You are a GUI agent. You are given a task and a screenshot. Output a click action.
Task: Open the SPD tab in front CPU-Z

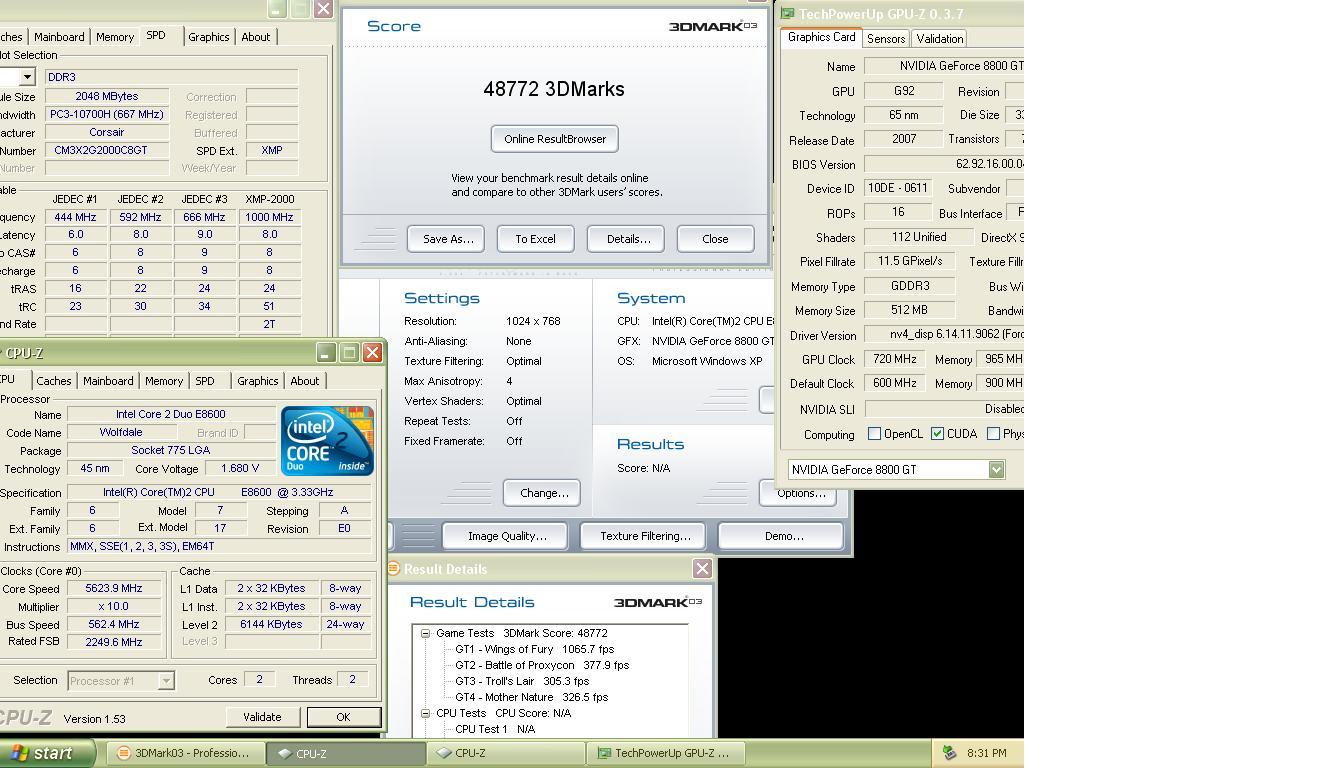click(x=205, y=381)
